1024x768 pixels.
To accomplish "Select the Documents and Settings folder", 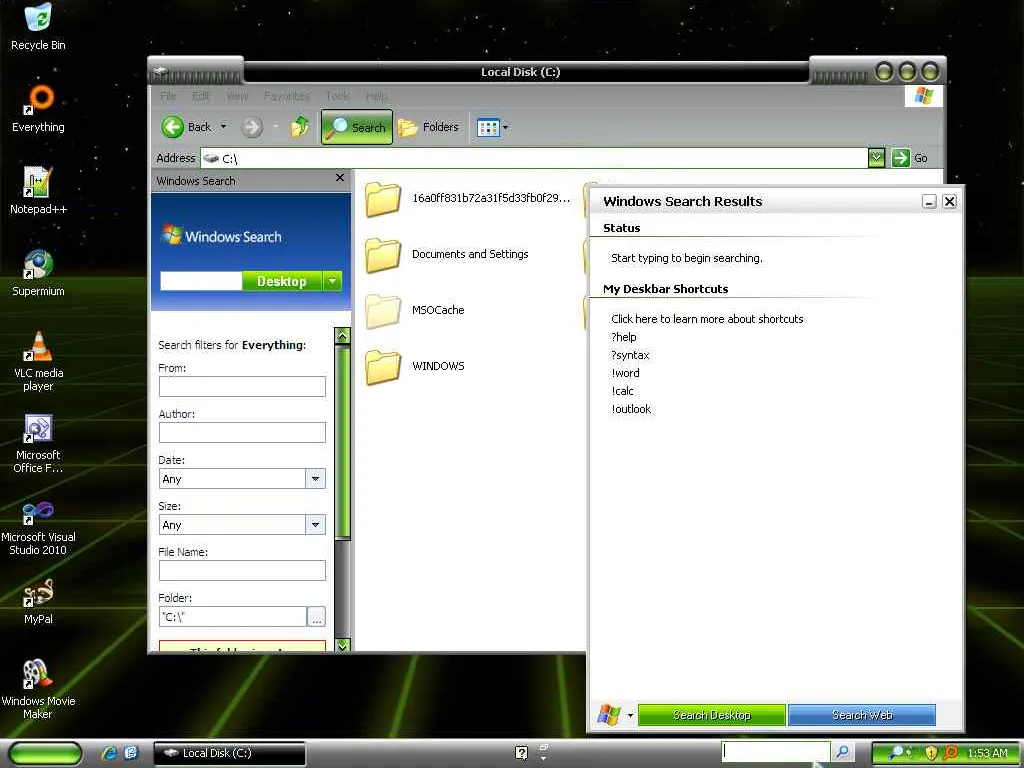I will tap(447, 254).
